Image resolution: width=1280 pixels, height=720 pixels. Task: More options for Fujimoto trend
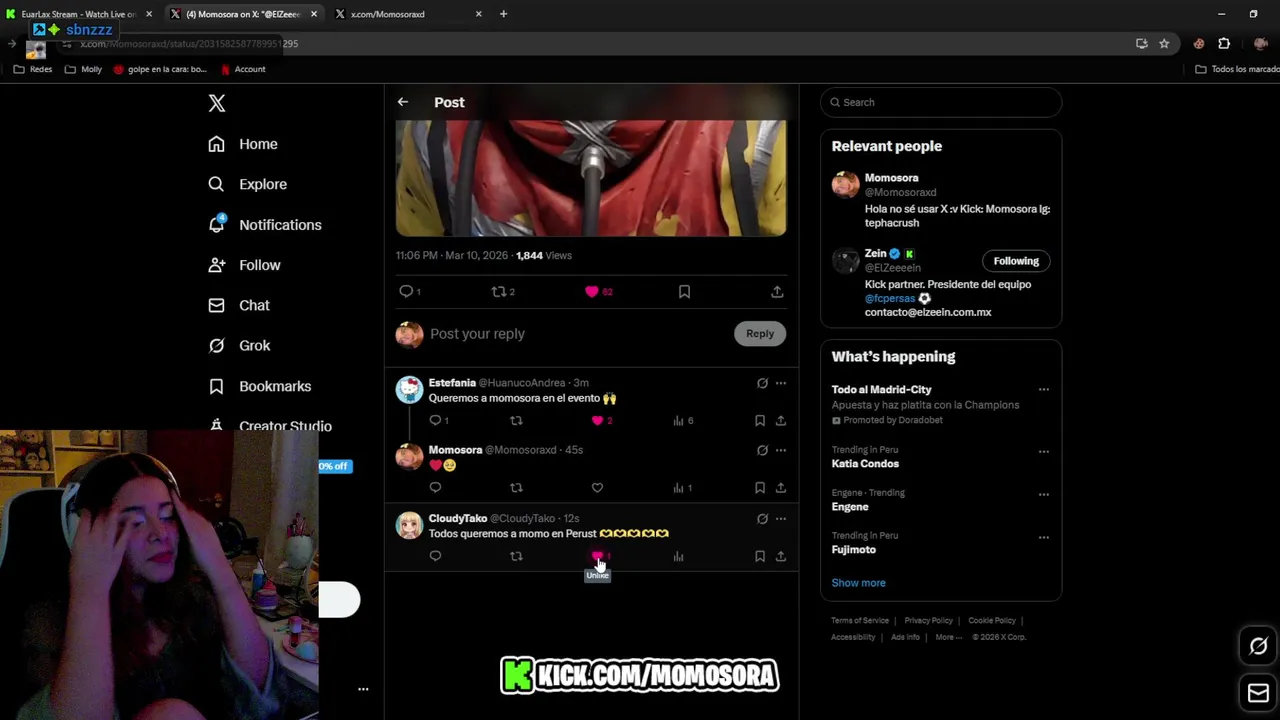click(1043, 537)
